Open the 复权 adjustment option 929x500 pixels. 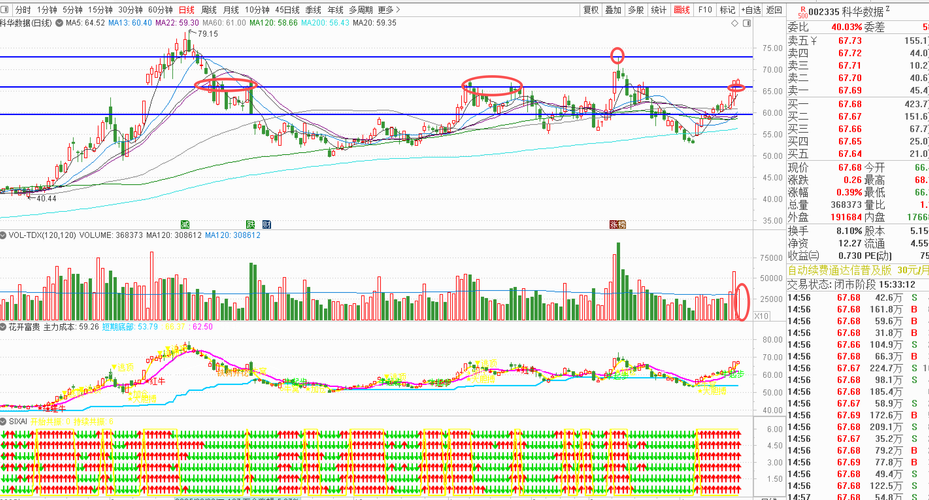[x=591, y=9]
